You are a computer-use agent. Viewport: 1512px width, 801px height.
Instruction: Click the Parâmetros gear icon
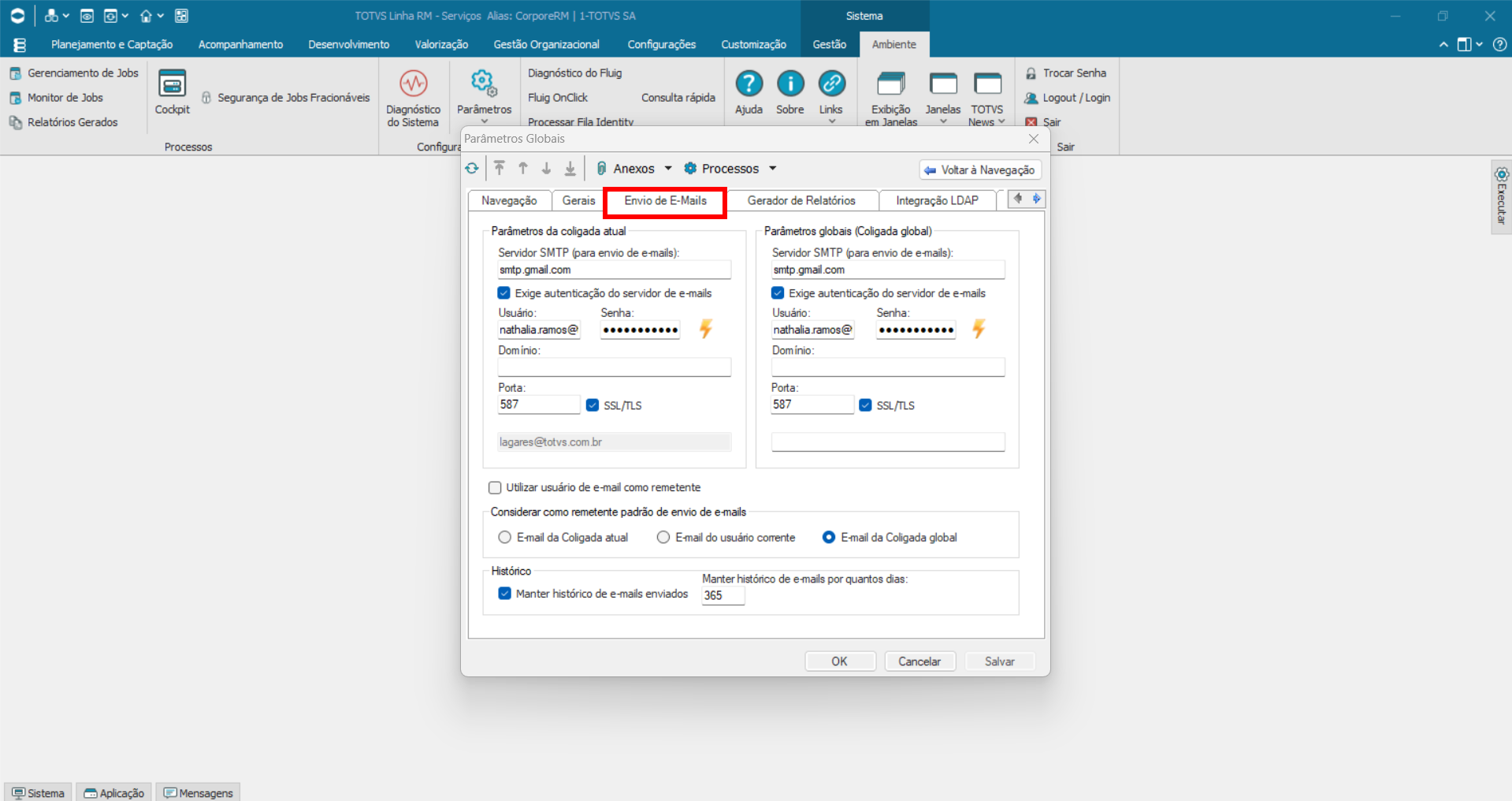pos(483,82)
